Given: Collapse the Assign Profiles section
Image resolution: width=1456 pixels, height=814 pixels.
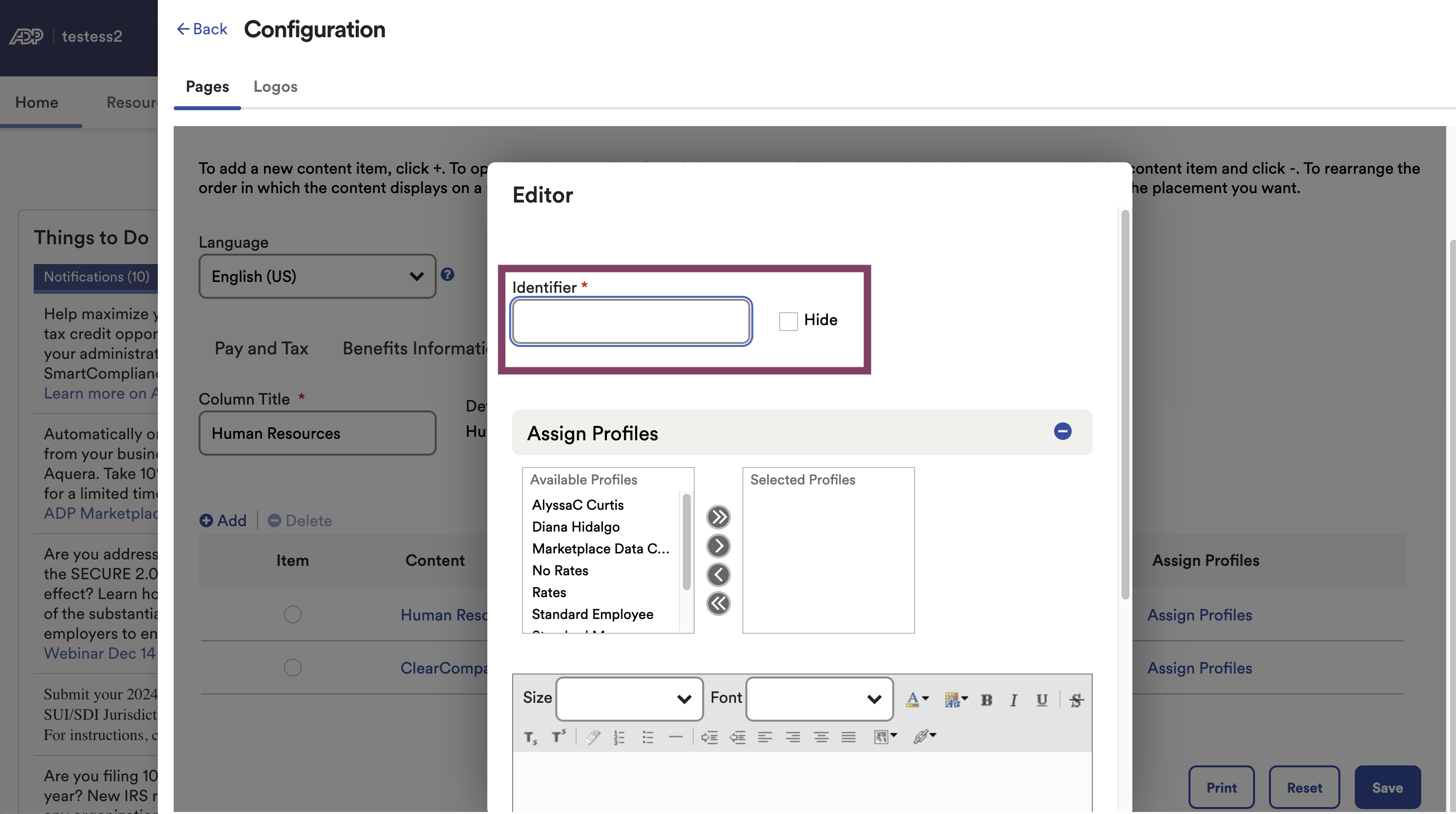Looking at the screenshot, I should tap(1062, 431).
